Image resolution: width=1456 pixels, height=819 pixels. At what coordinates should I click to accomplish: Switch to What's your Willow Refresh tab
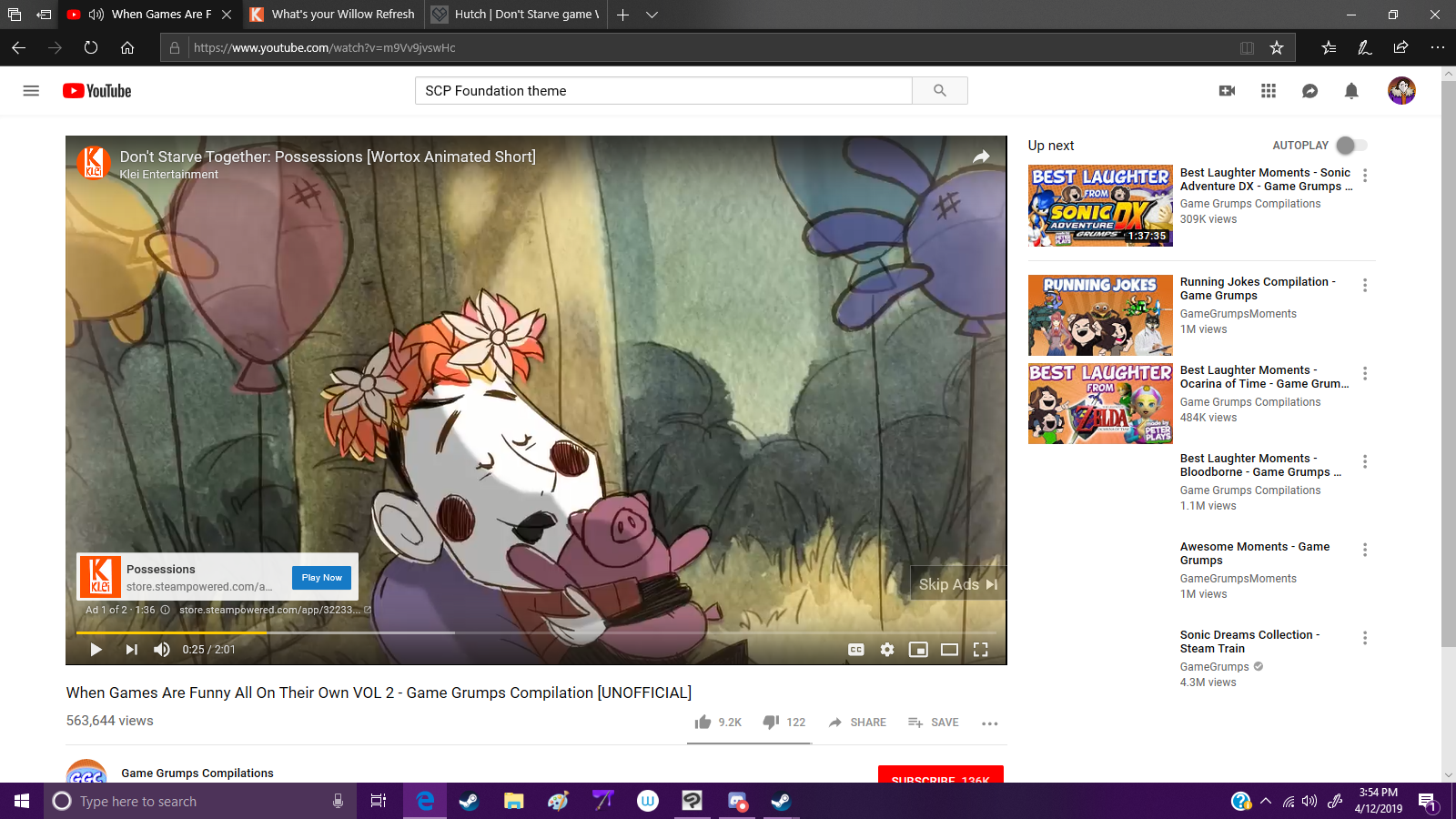pos(333,15)
